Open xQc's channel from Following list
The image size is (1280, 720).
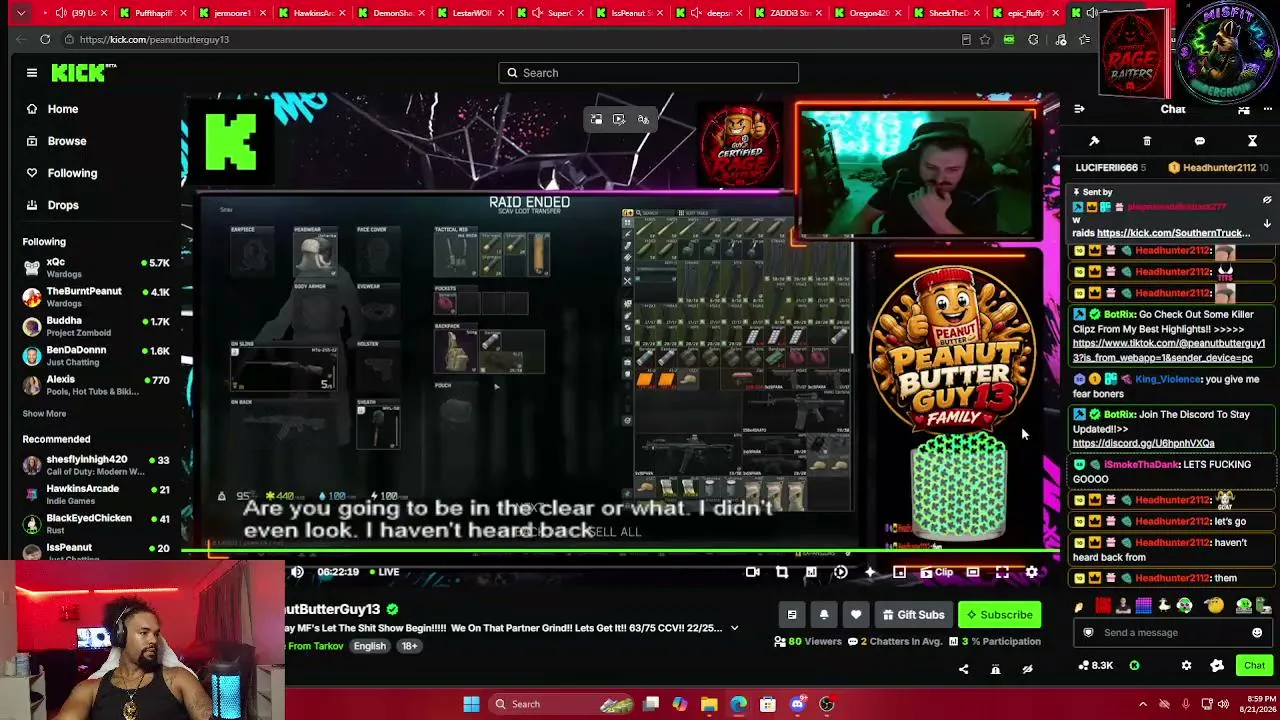96,268
